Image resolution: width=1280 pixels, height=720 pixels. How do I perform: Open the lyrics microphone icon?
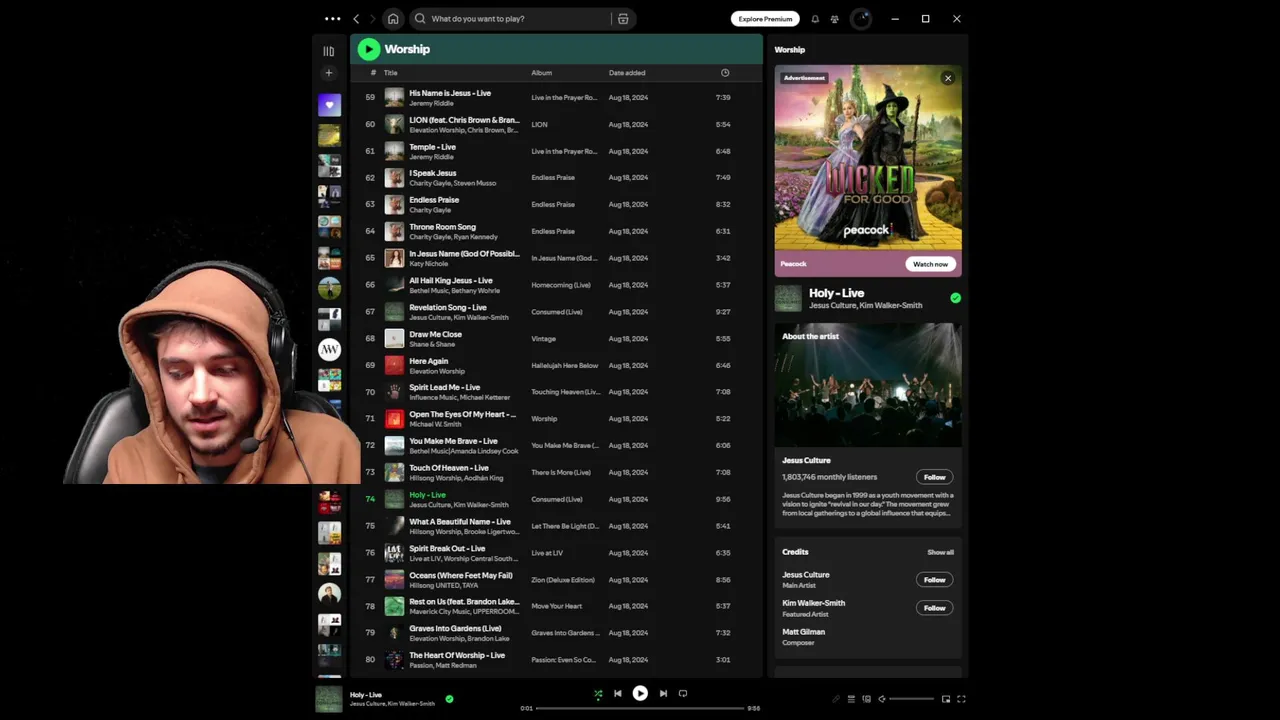click(x=836, y=699)
